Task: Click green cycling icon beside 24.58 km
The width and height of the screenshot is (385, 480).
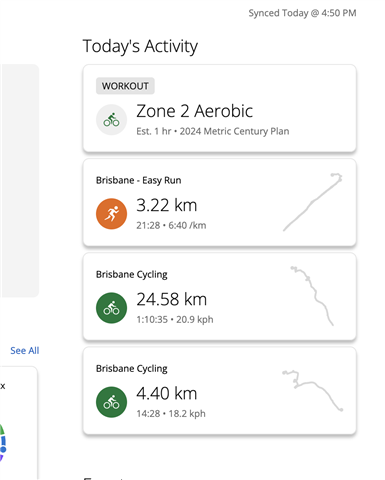Action: (x=111, y=308)
